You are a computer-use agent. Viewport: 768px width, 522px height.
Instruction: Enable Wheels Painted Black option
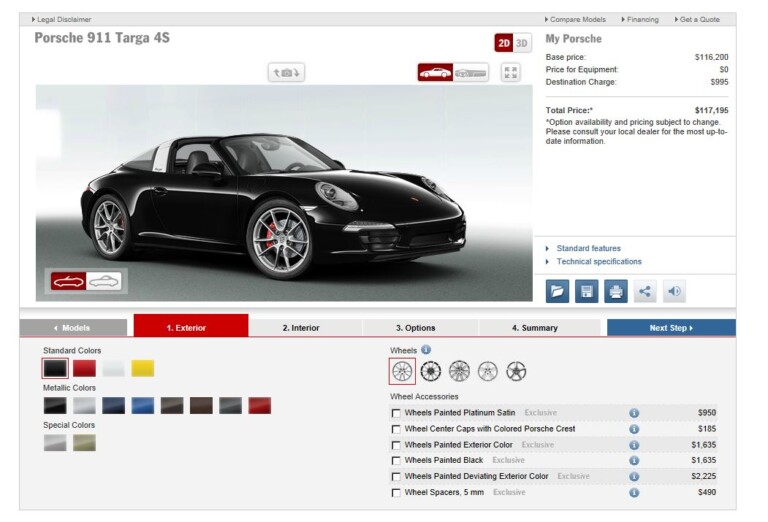click(397, 461)
